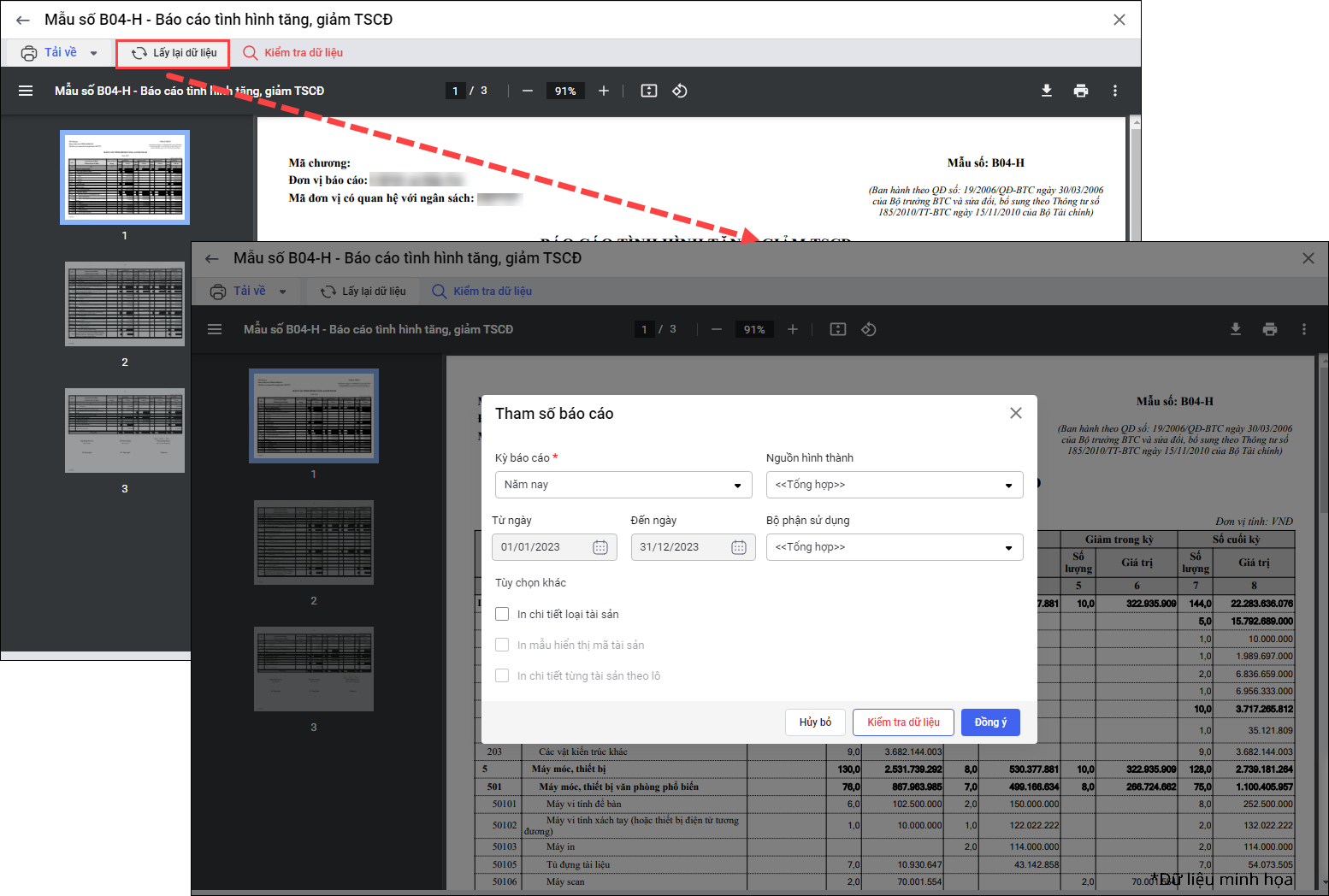Open Kỳ báo cáo dropdown
This screenshot has height=896, width=1329.
[623, 485]
